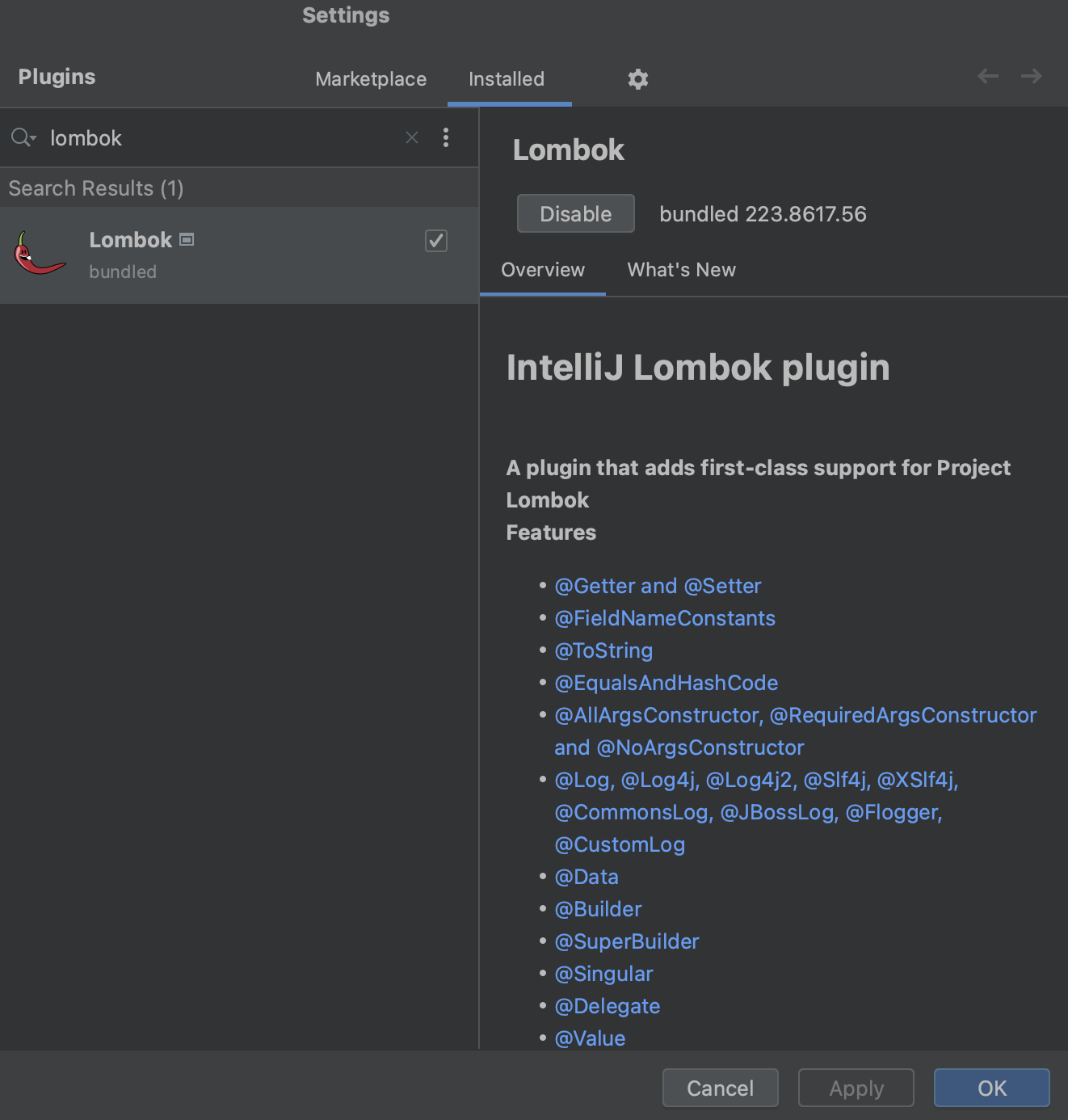Viewport: 1068px width, 1120px height.
Task: Click the Features heading text
Action: point(551,533)
